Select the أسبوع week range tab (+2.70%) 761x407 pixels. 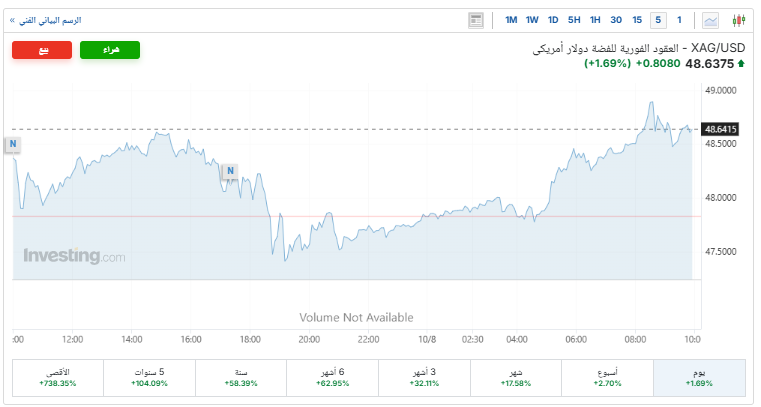point(607,377)
